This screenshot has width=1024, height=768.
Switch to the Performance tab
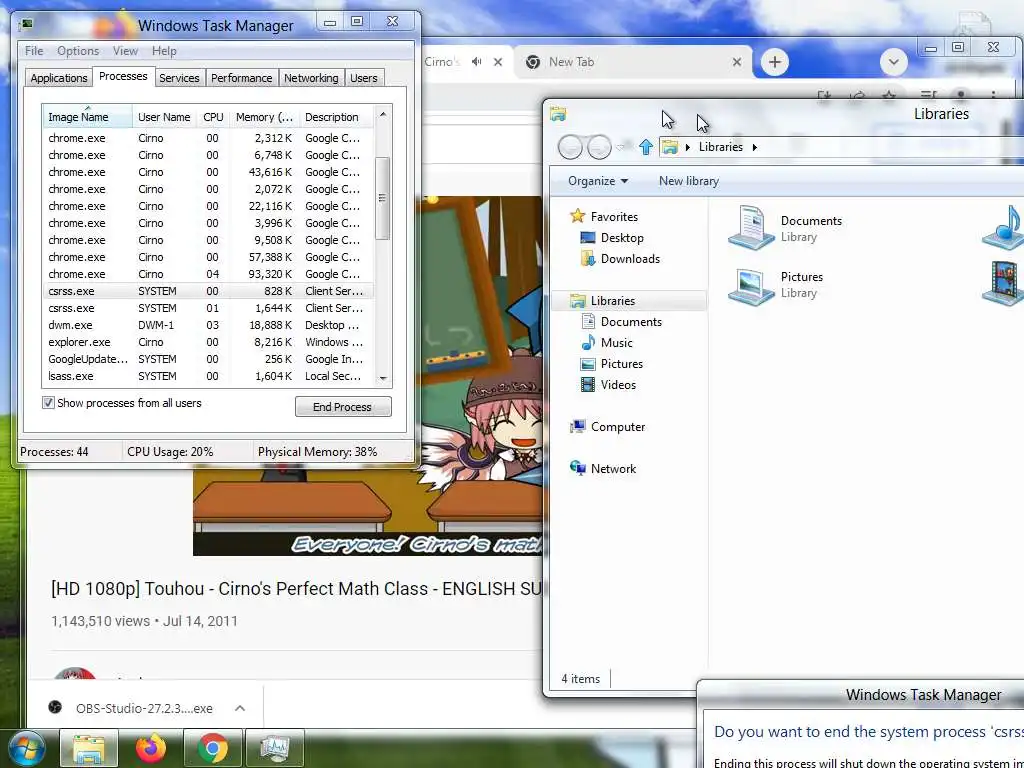(x=241, y=78)
